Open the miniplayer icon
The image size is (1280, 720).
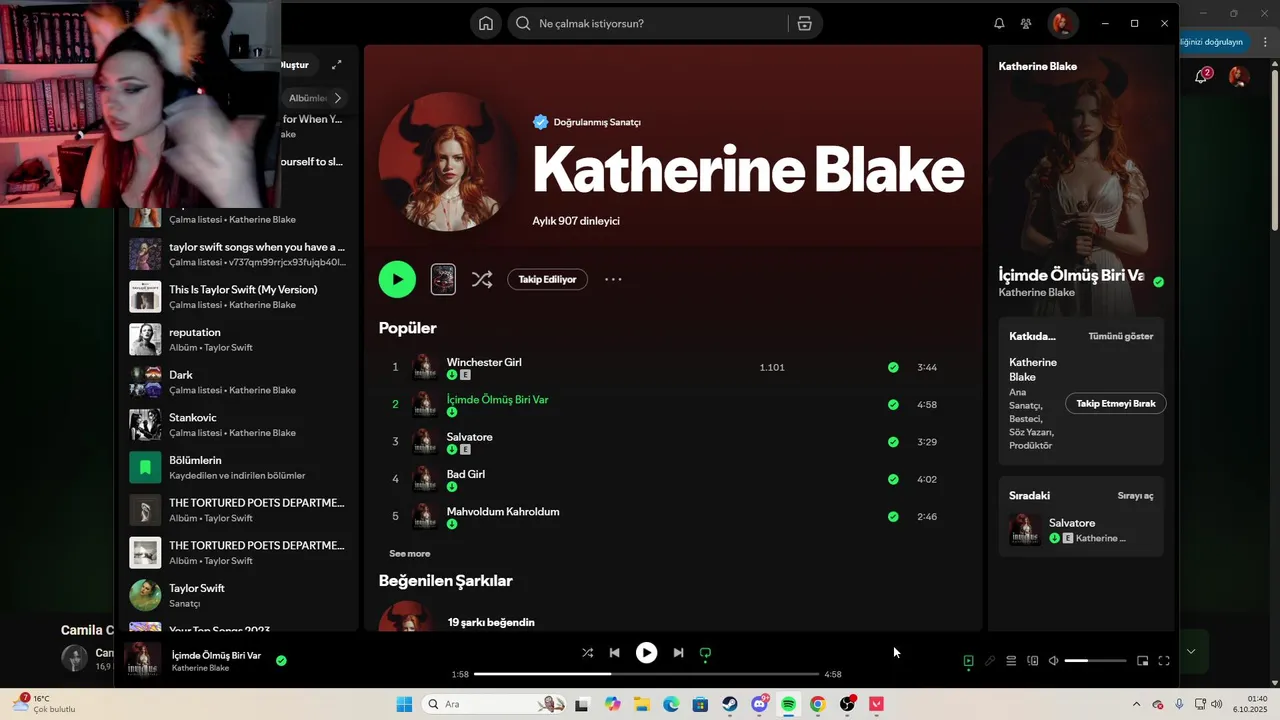tap(1143, 661)
